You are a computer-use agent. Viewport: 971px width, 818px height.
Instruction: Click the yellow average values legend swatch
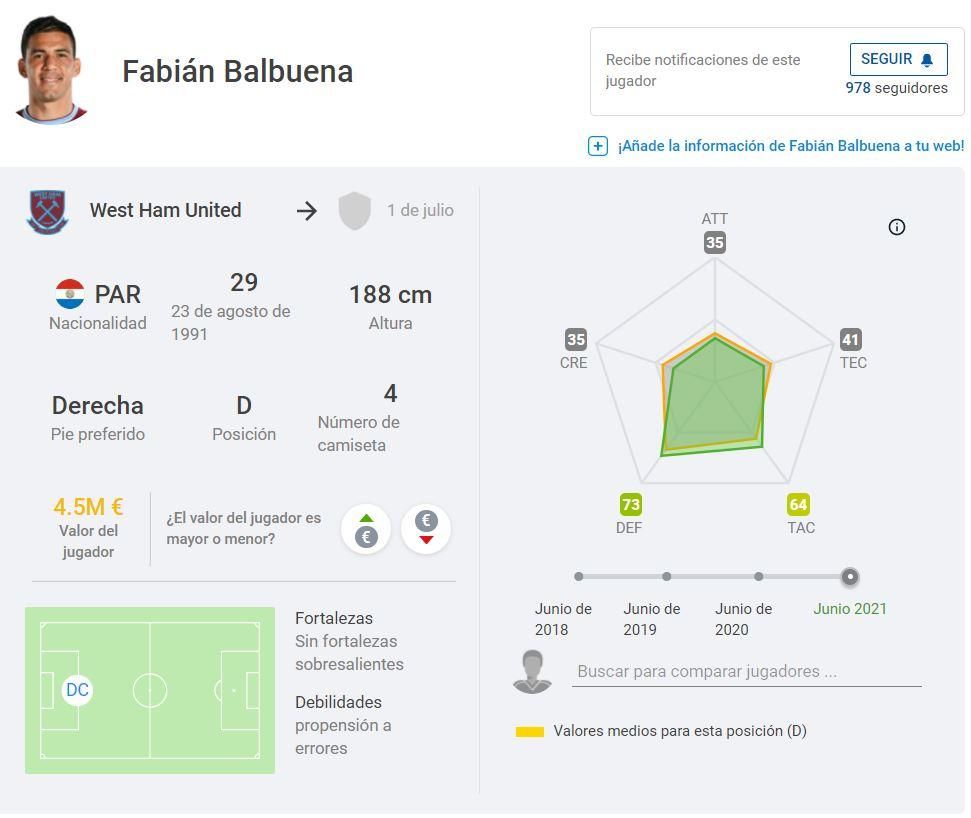coord(530,732)
